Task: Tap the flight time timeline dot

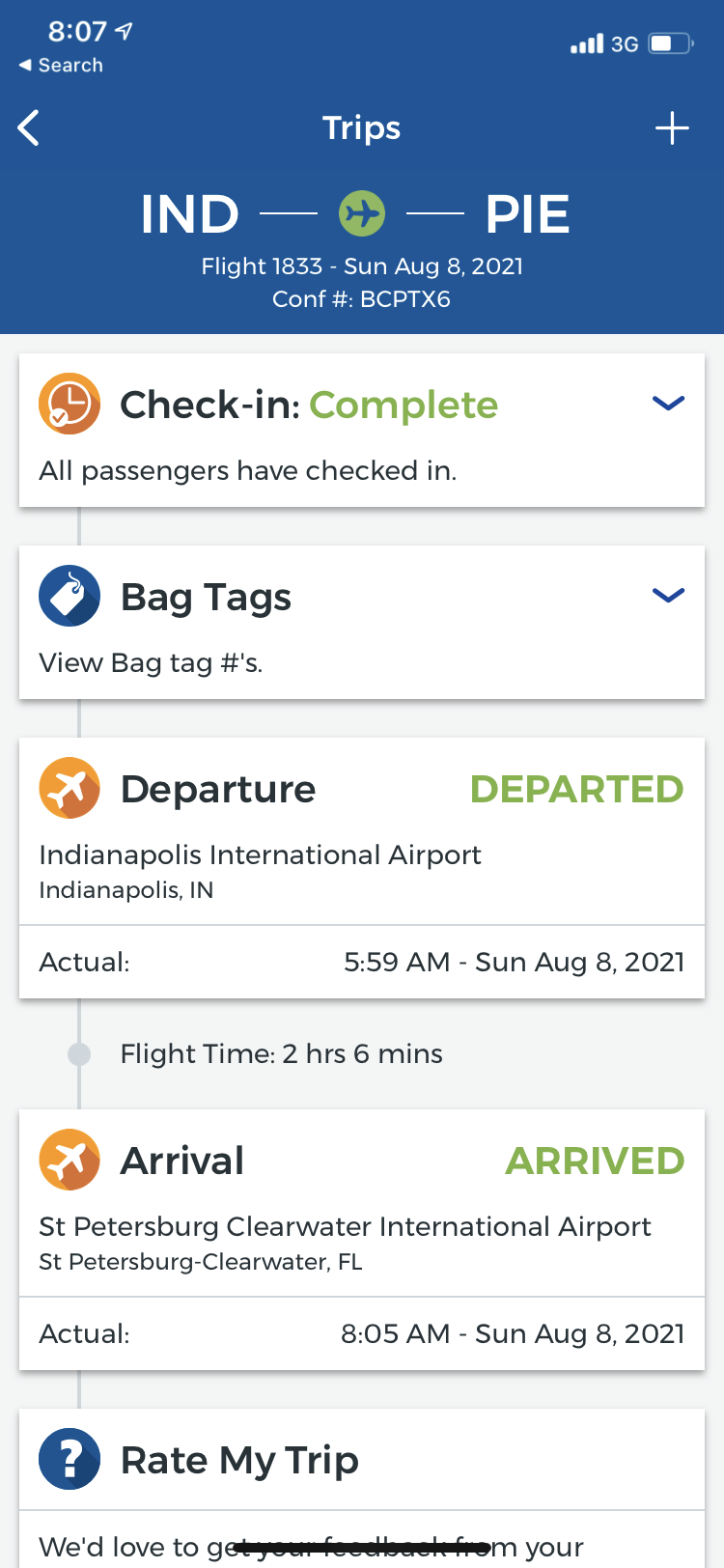Action: point(79,1053)
